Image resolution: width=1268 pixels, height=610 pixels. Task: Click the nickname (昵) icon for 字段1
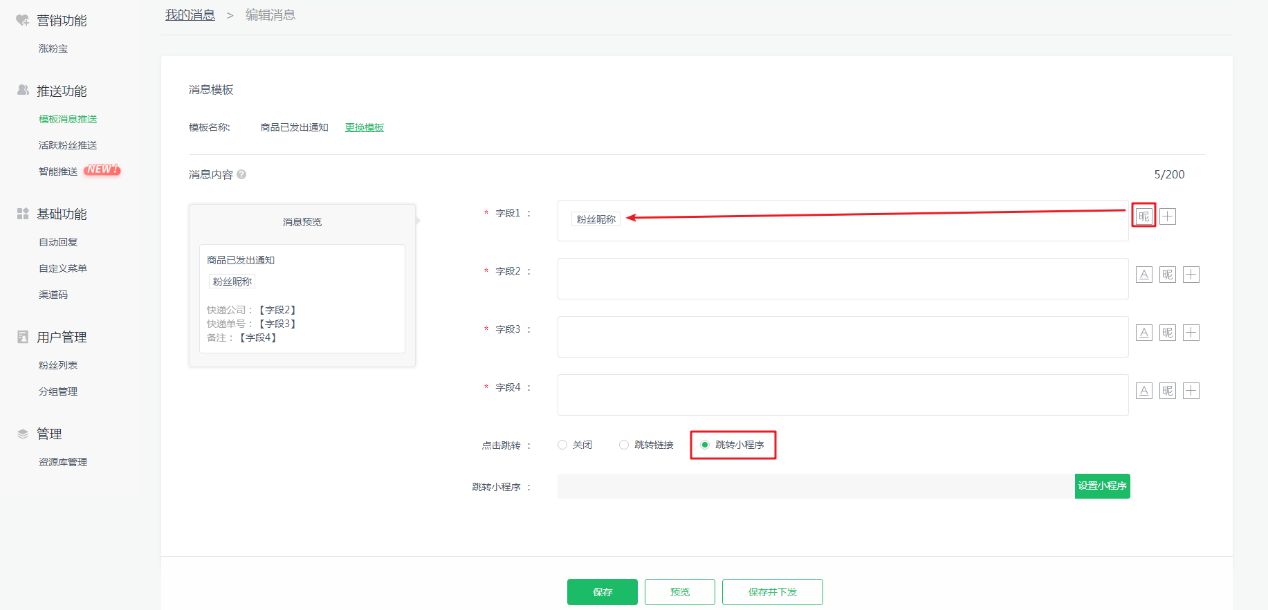point(1144,216)
